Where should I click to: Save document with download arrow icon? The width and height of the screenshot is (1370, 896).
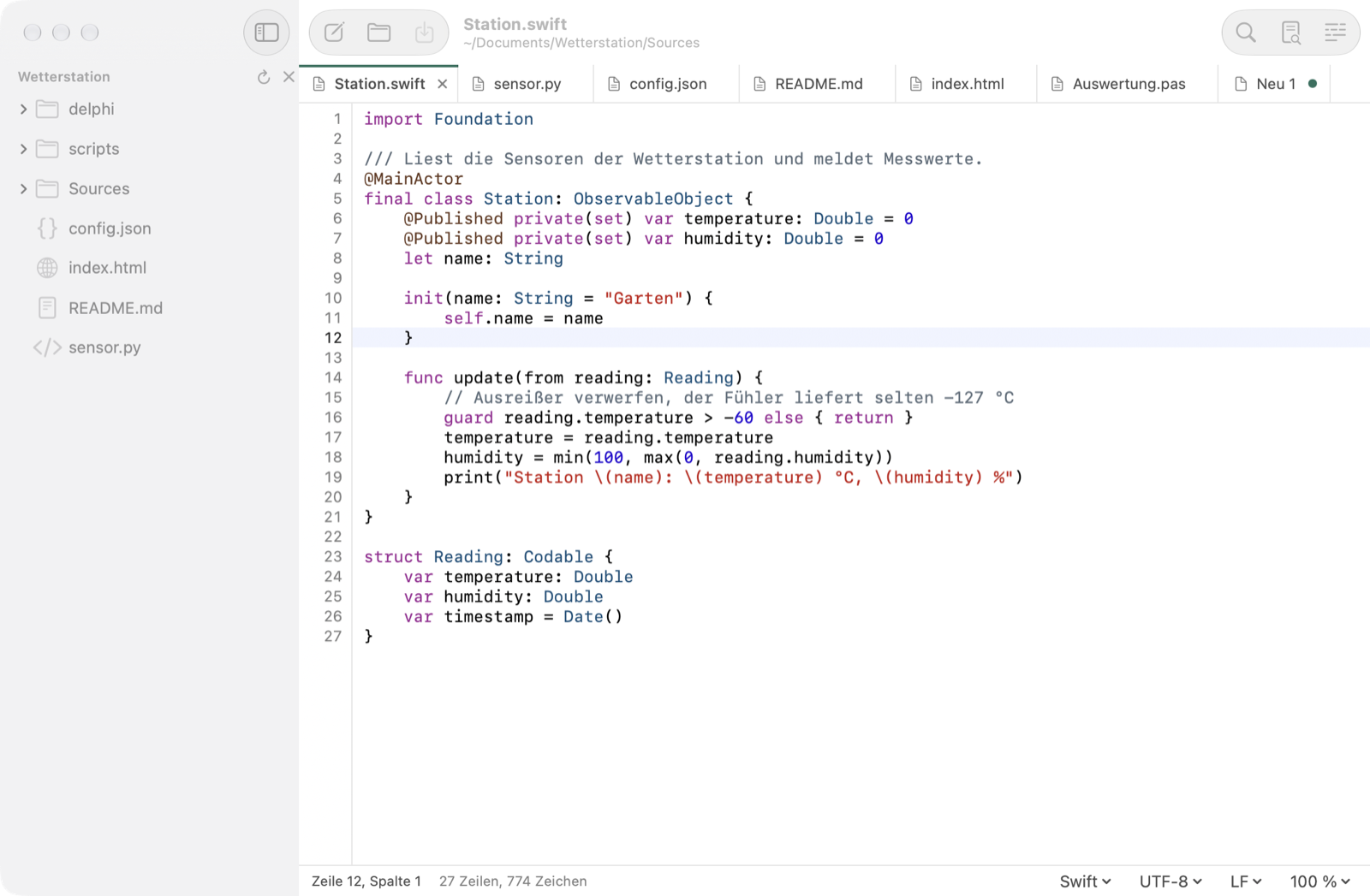(424, 33)
